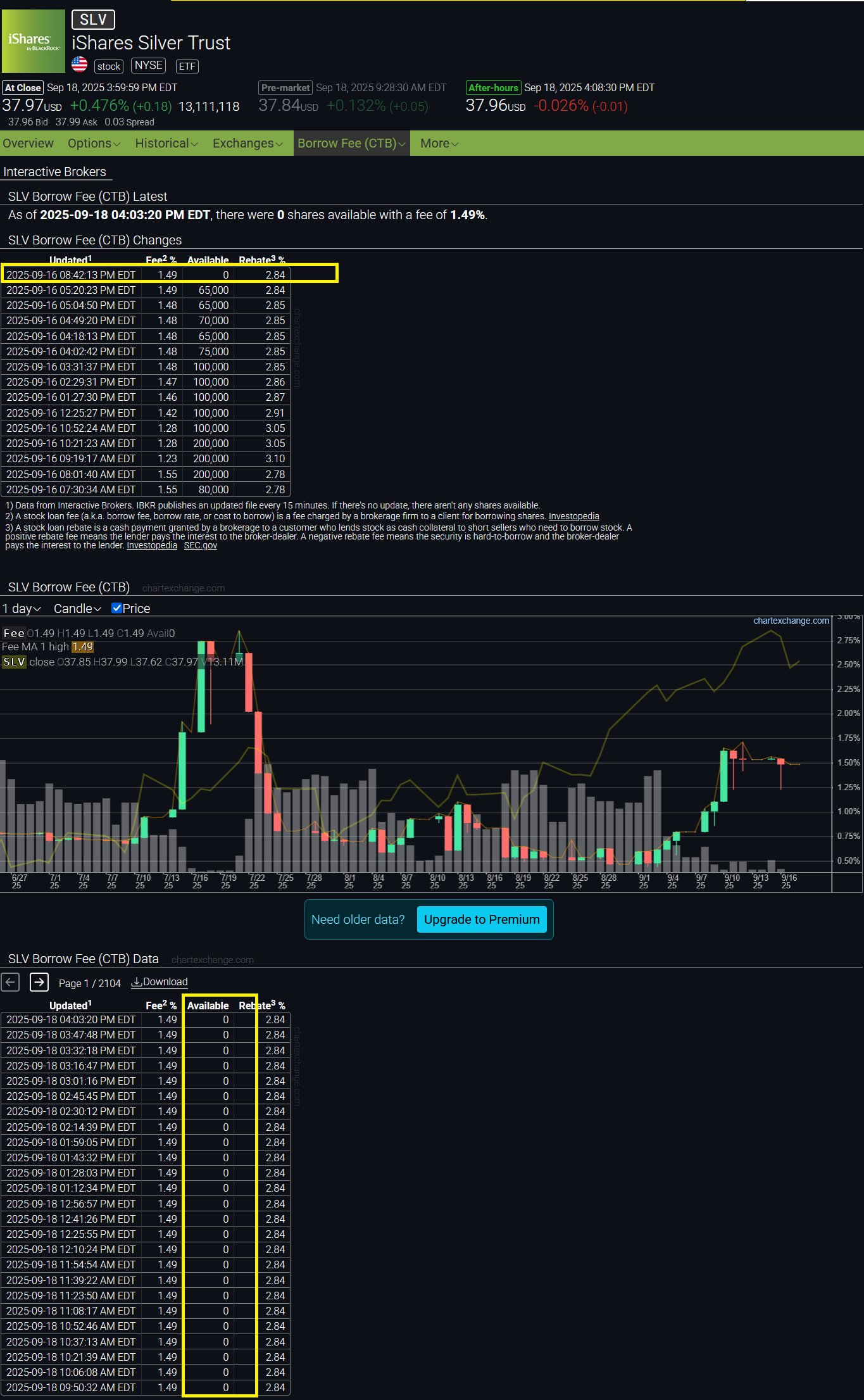Expand the Historical menu
The height and width of the screenshot is (1400, 864).
(166, 143)
